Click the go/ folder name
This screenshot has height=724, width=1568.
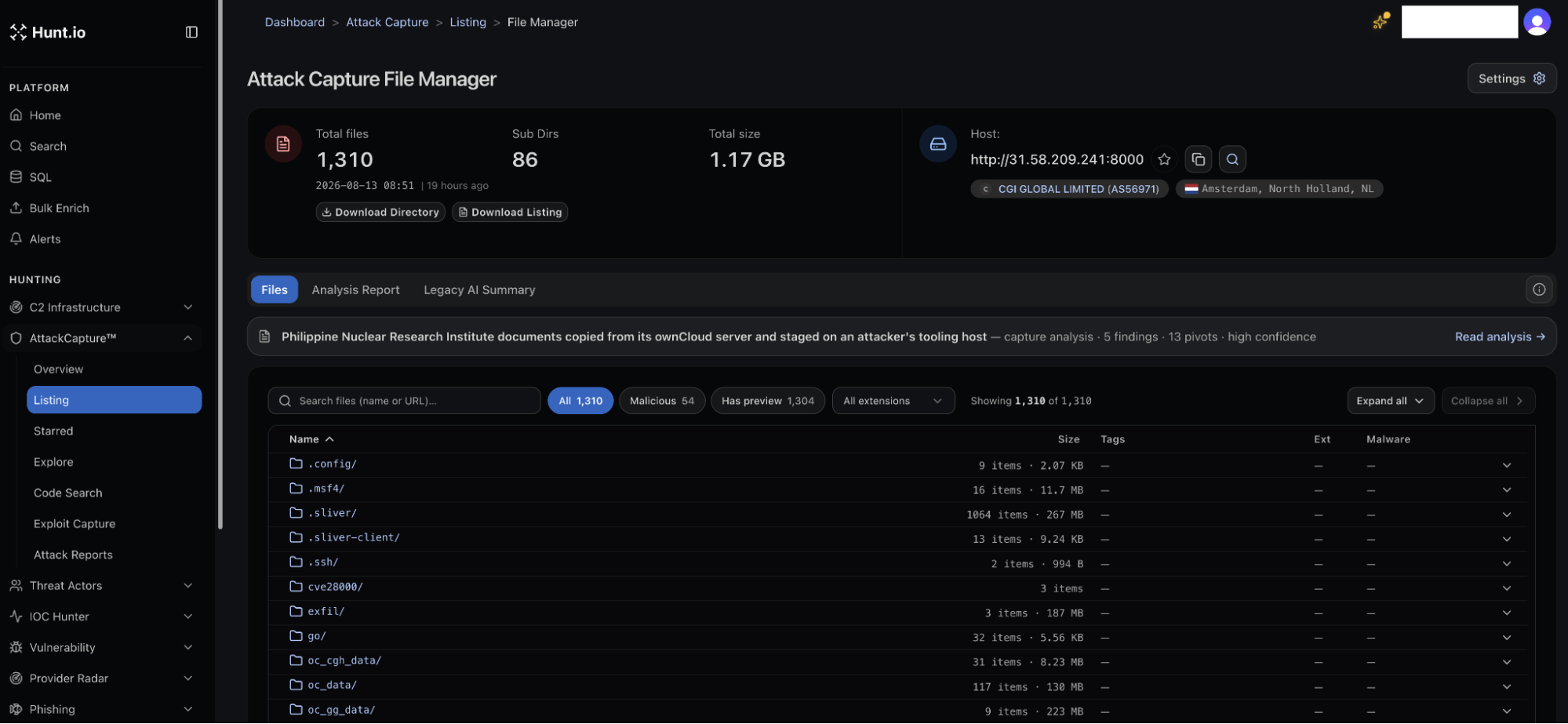(x=317, y=636)
